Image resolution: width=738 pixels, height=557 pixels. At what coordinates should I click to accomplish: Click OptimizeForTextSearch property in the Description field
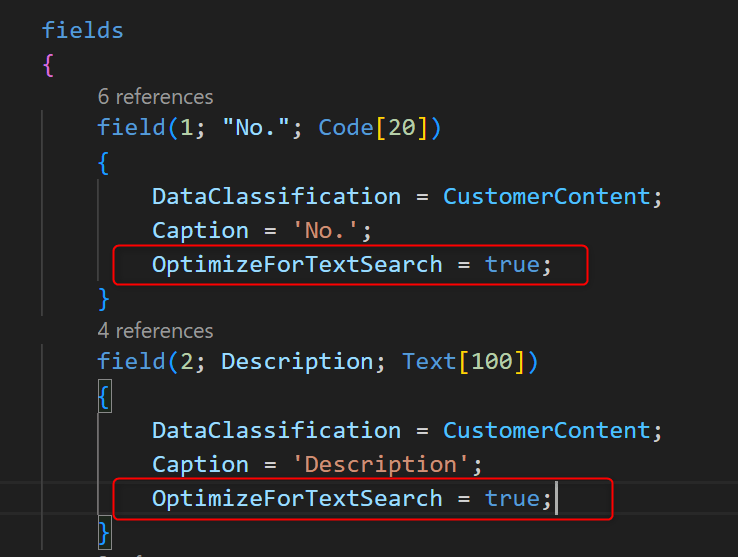coord(297,498)
